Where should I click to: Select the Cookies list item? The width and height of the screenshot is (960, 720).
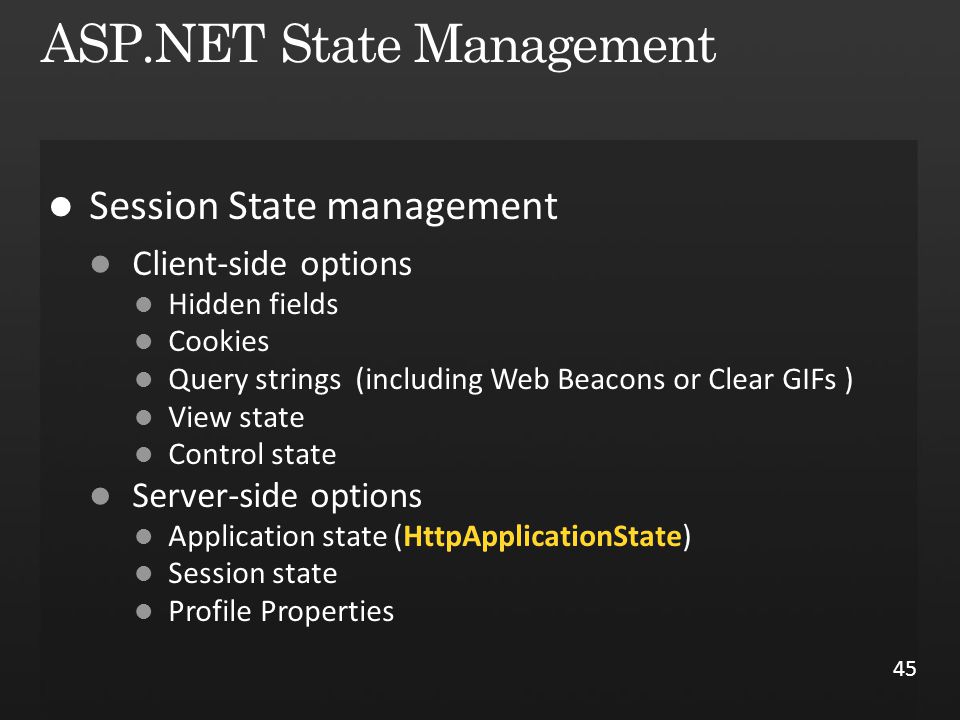(x=219, y=342)
